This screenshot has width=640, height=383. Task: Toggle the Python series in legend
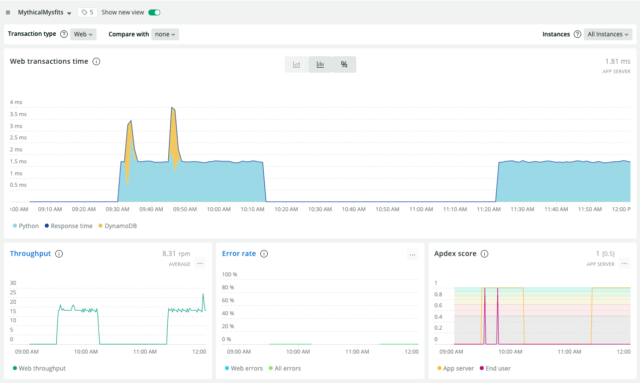tap(26, 226)
